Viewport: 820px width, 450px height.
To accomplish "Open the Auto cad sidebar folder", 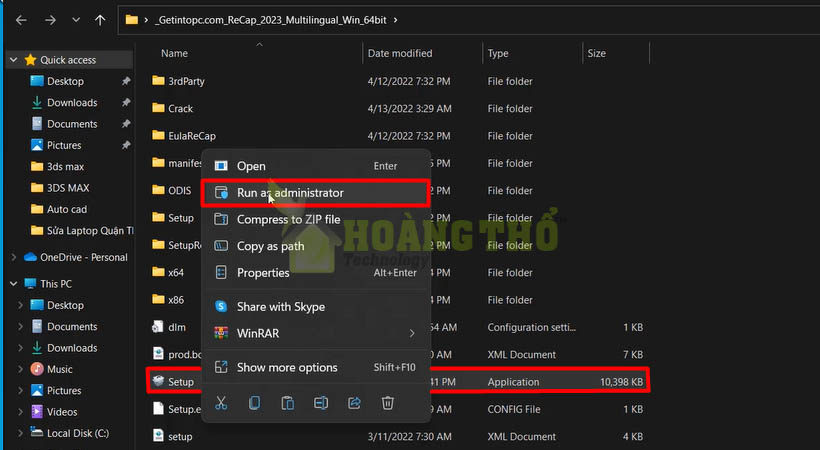I will (67, 209).
